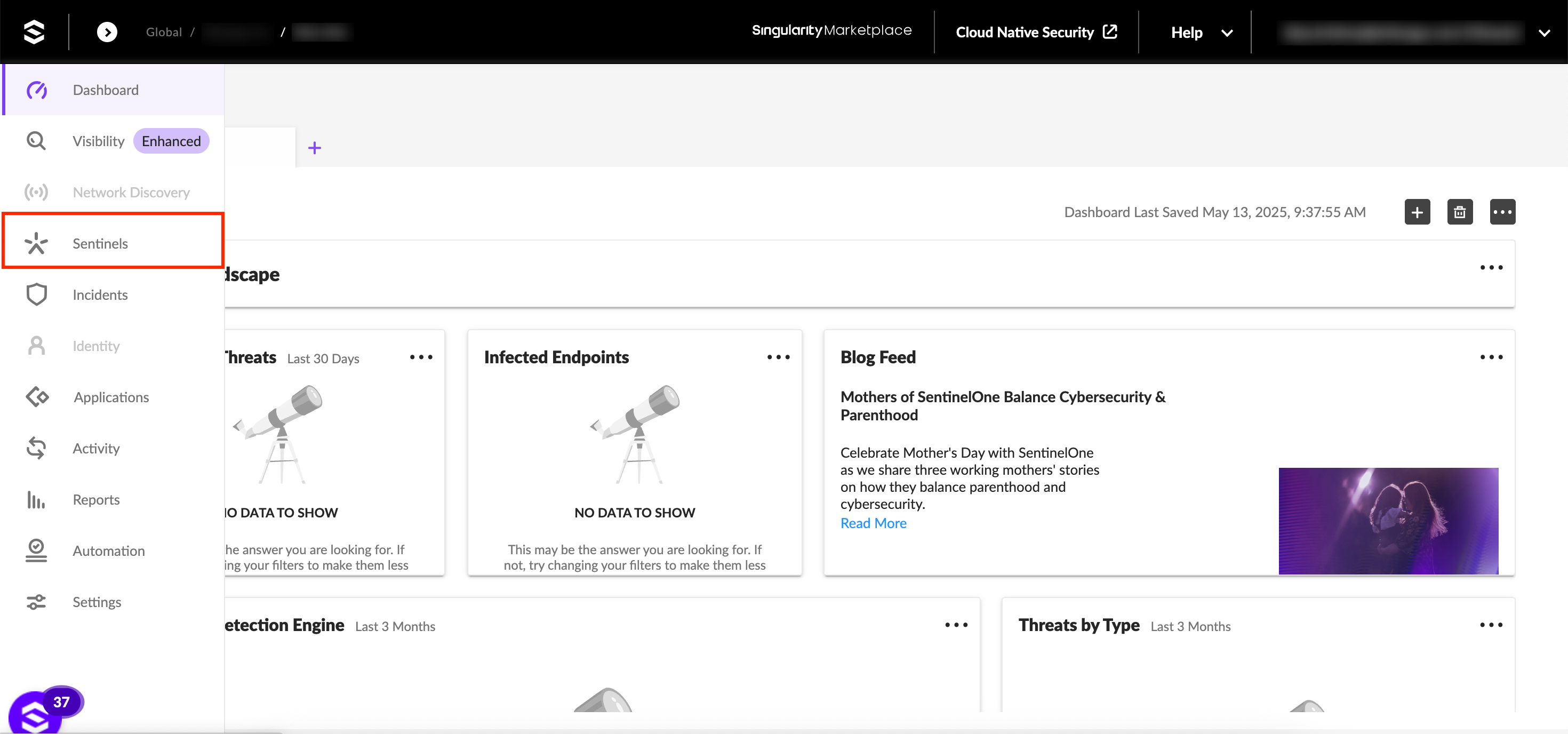Click Last 3 Months on Threats by Type
Viewport: 1568px width, 734px height.
pyautogui.click(x=1190, y=626)
